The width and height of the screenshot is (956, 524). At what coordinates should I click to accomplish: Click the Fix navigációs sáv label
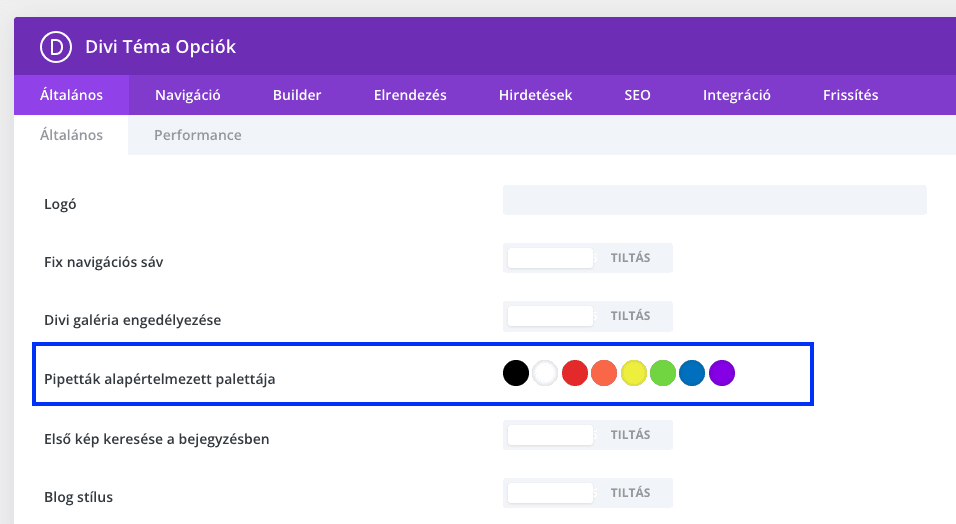[x=104, y=262]
